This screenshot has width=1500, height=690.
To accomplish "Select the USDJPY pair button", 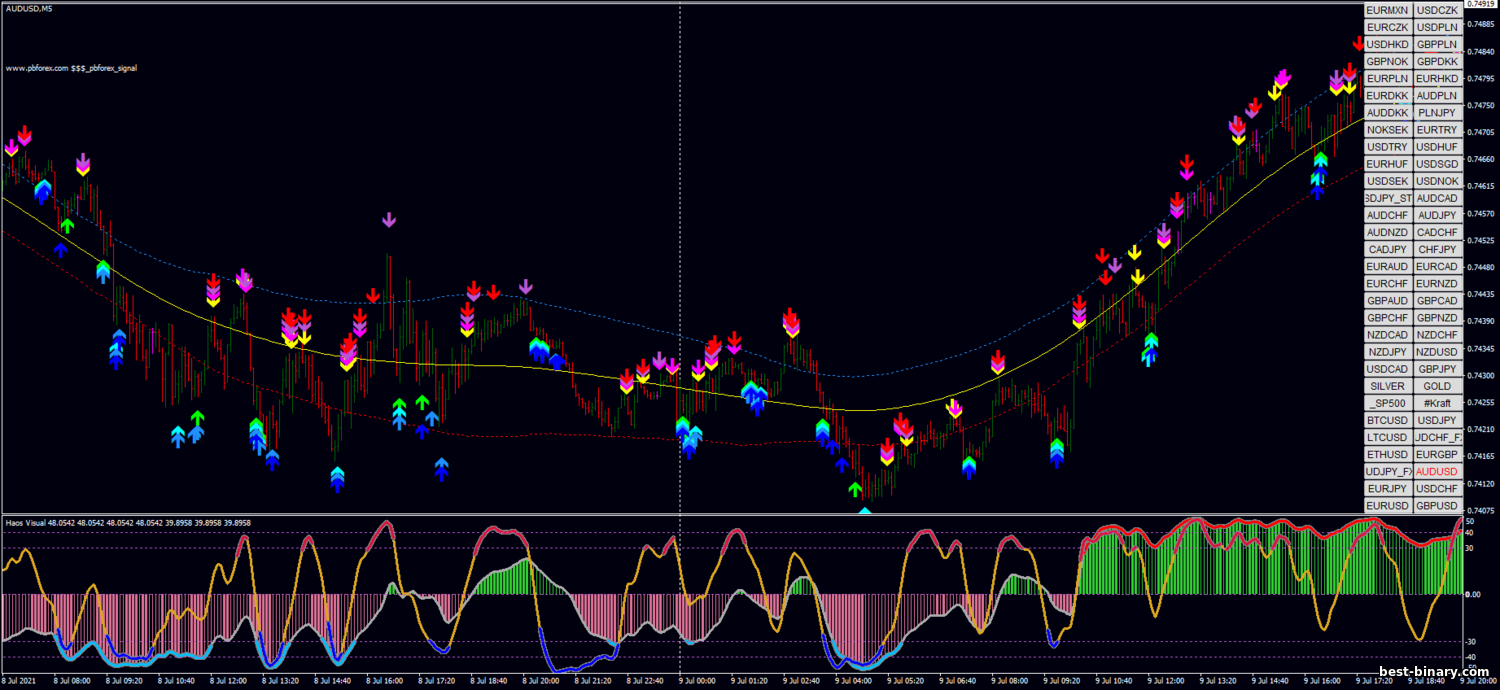I will pos(1437,420).
